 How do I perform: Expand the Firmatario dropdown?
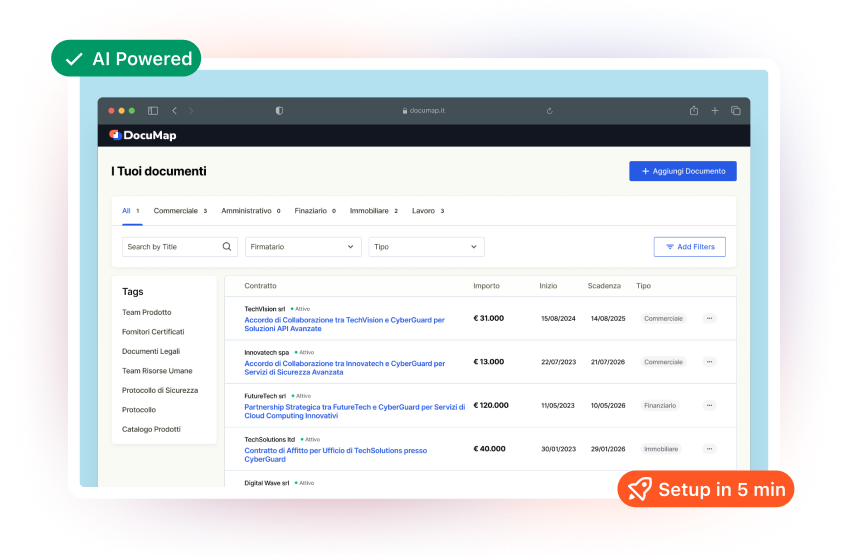click(303, 247)
